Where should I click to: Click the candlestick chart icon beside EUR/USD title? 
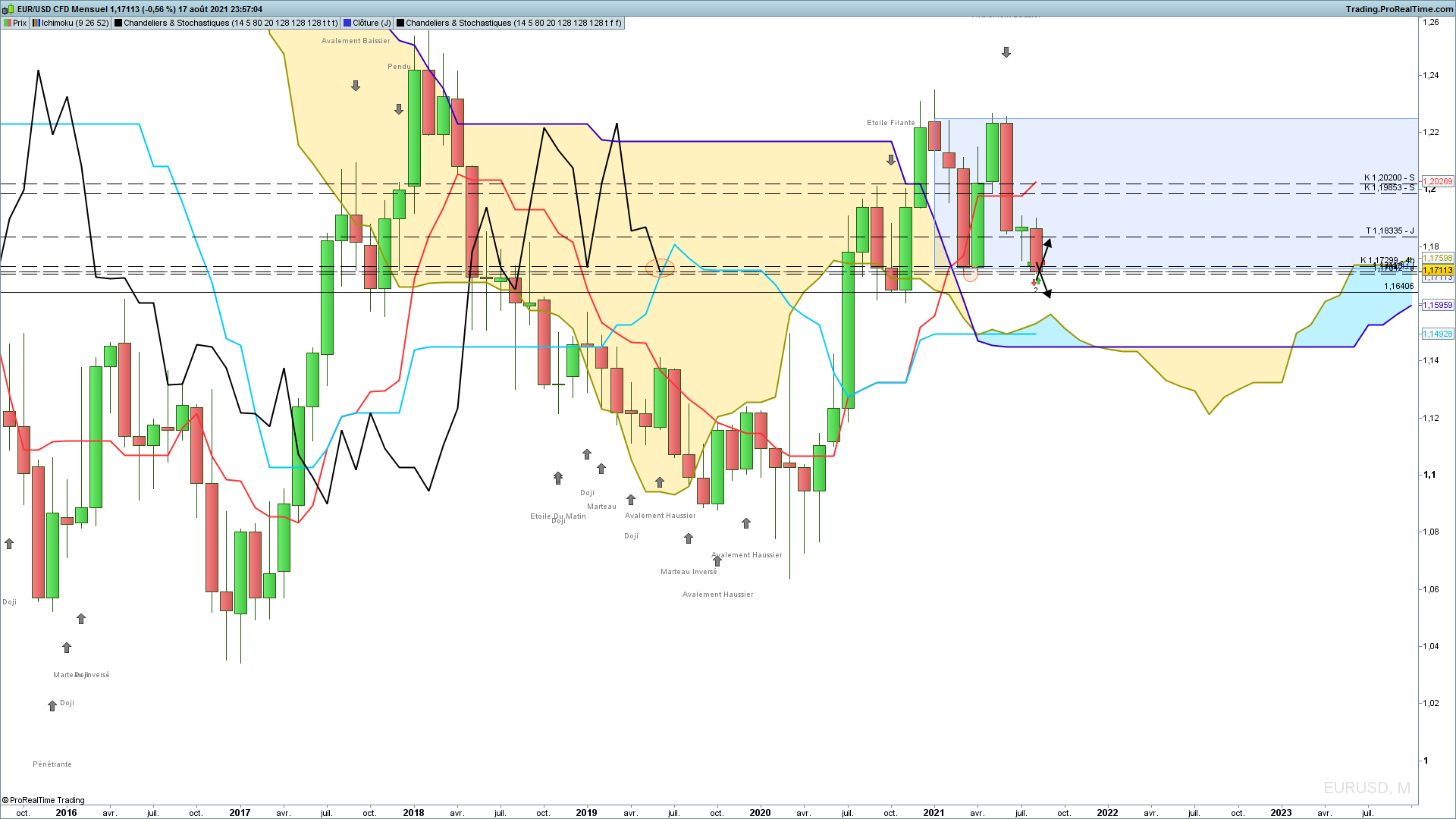click(8, 9)
